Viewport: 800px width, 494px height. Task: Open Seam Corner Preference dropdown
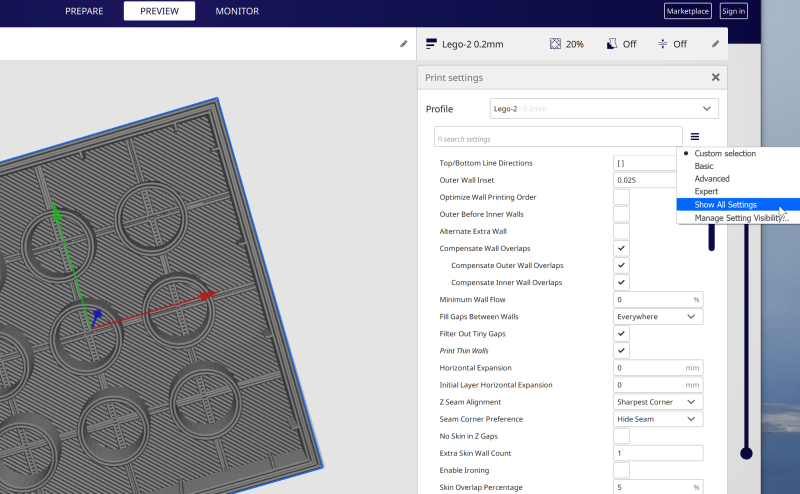tap(658, 419)
